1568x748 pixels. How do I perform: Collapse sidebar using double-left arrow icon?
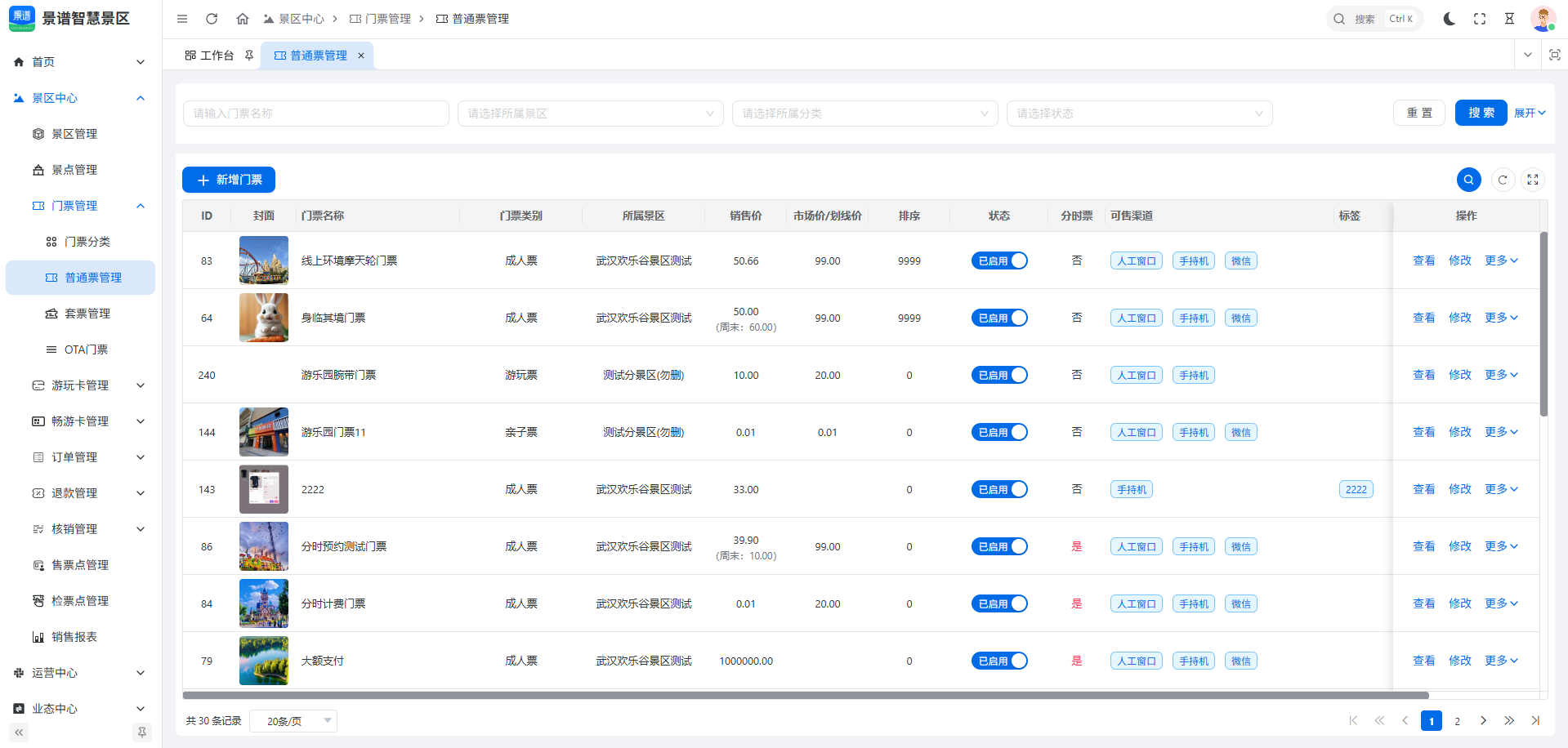pyautogui.click(x=19, y=732)
